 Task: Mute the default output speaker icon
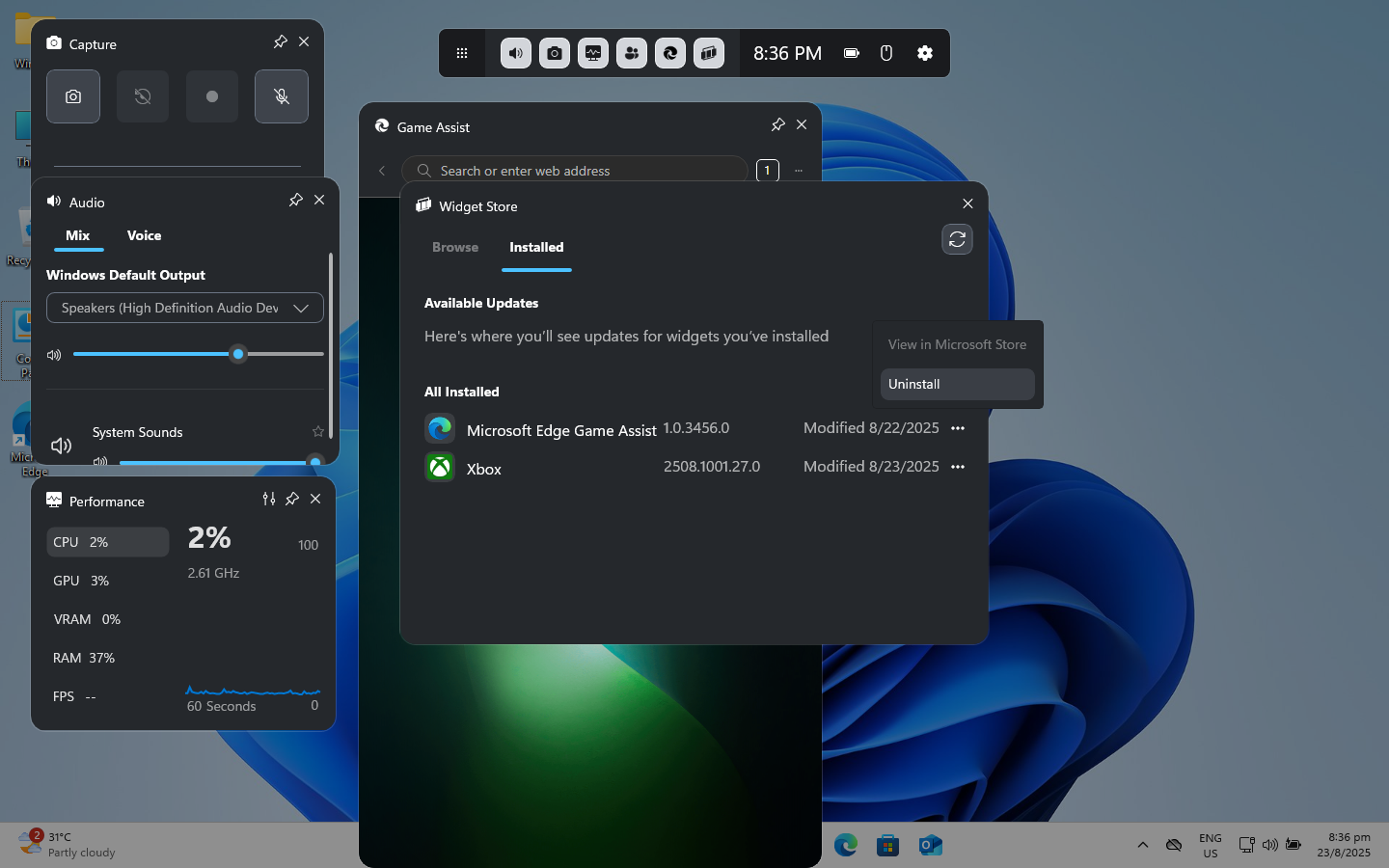pos(54,355)
